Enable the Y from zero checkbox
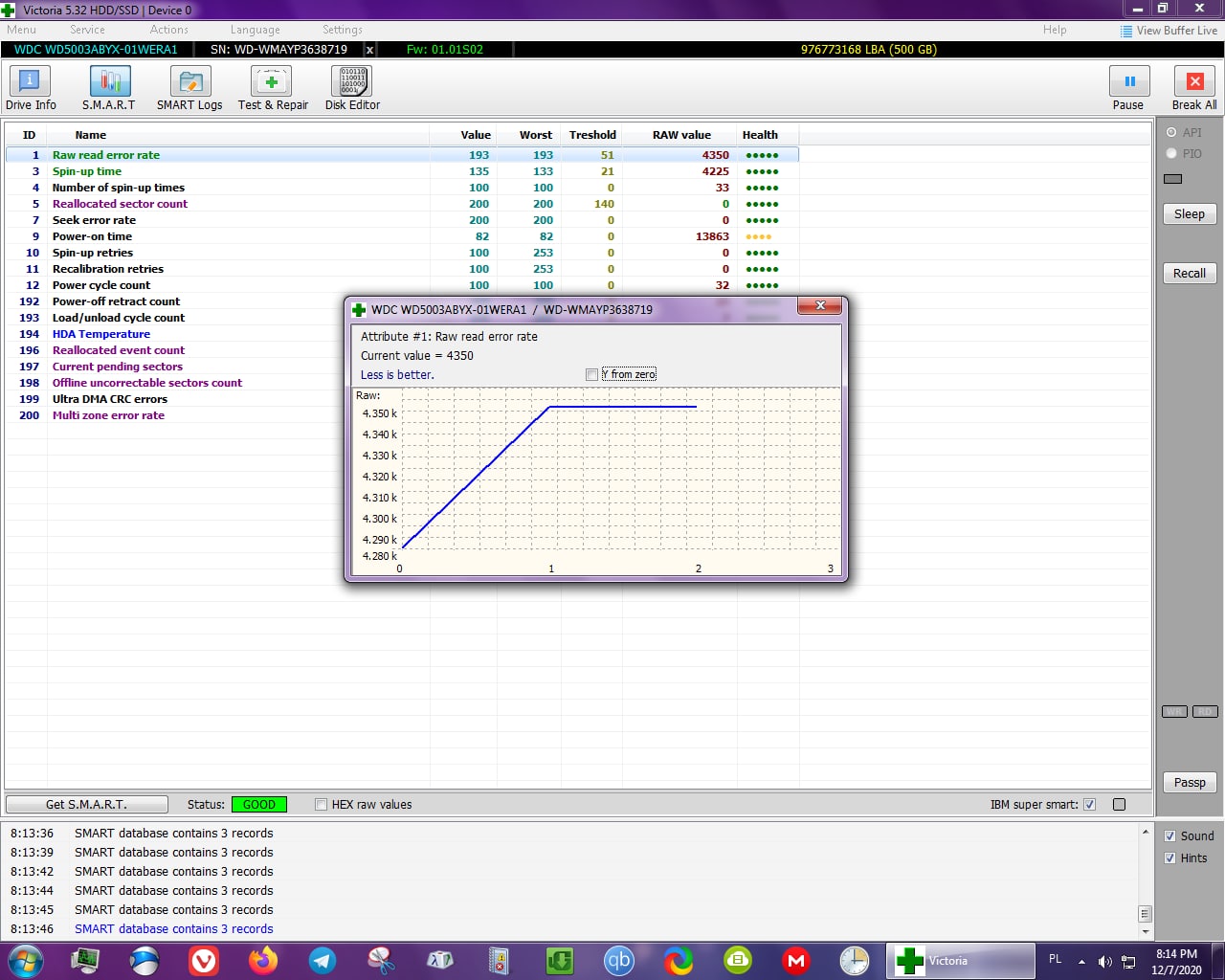This screenshot has height=980, width=1225. (592, 374)
